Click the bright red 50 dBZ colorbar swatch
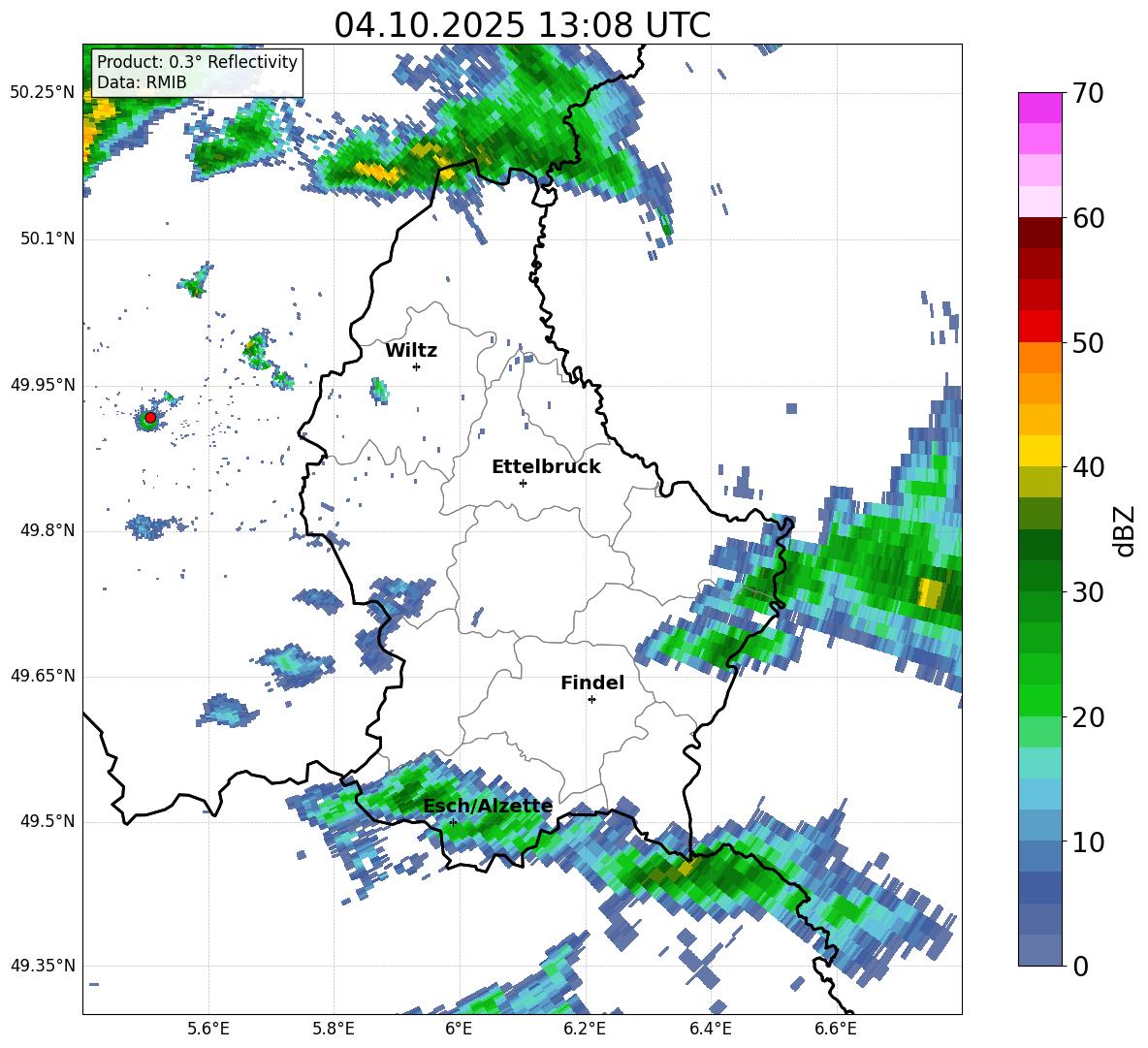 point(1039,327)
